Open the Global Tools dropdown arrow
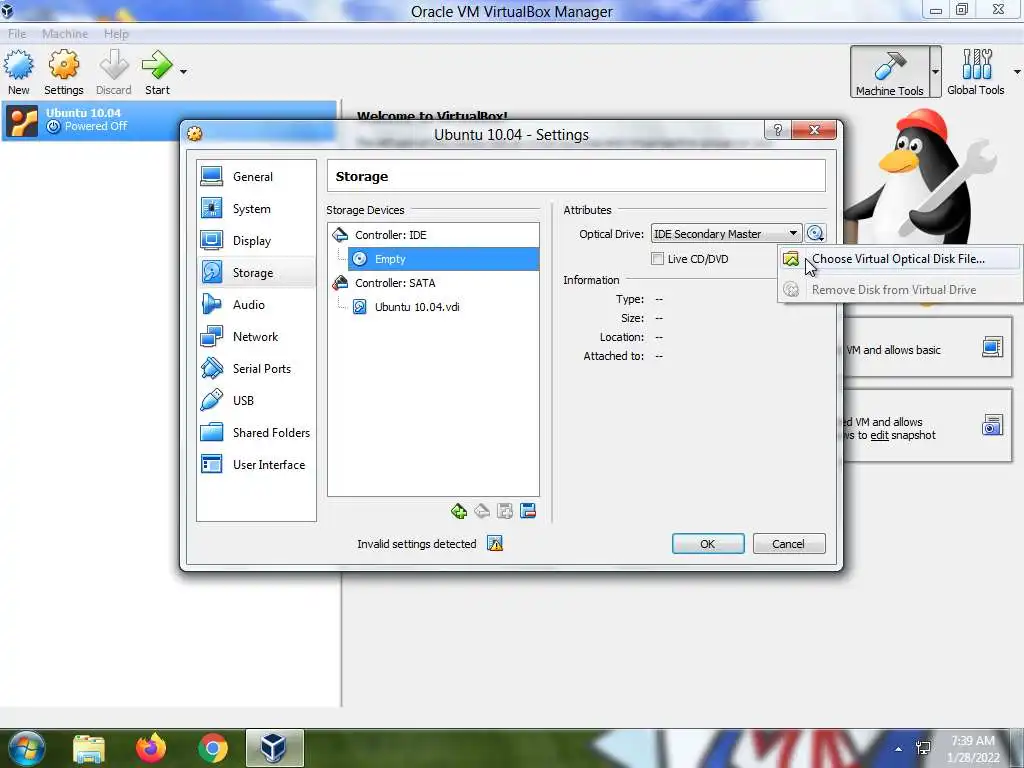Image resolution: width=1024 pixels, height=768 pixels. (1017, 72)
